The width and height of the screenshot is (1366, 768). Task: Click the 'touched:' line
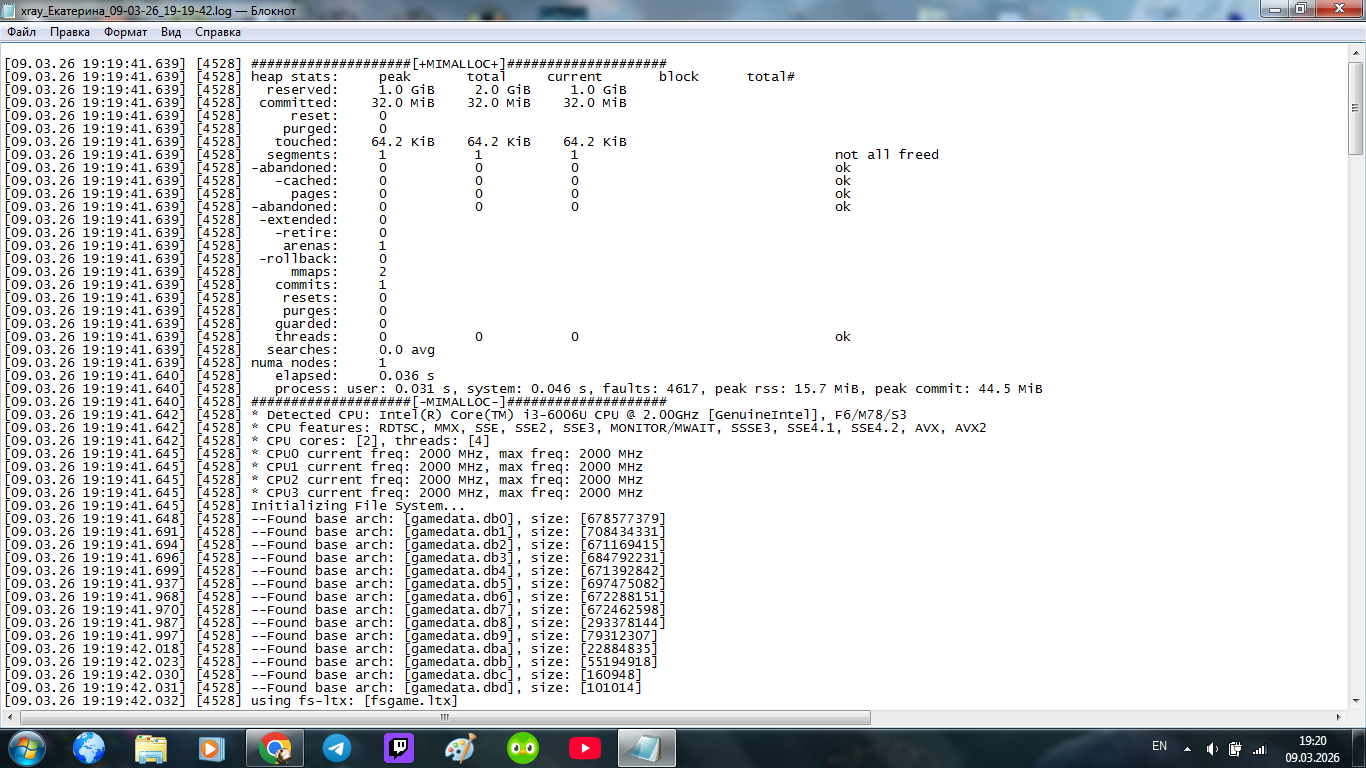(x=316, y=141)
